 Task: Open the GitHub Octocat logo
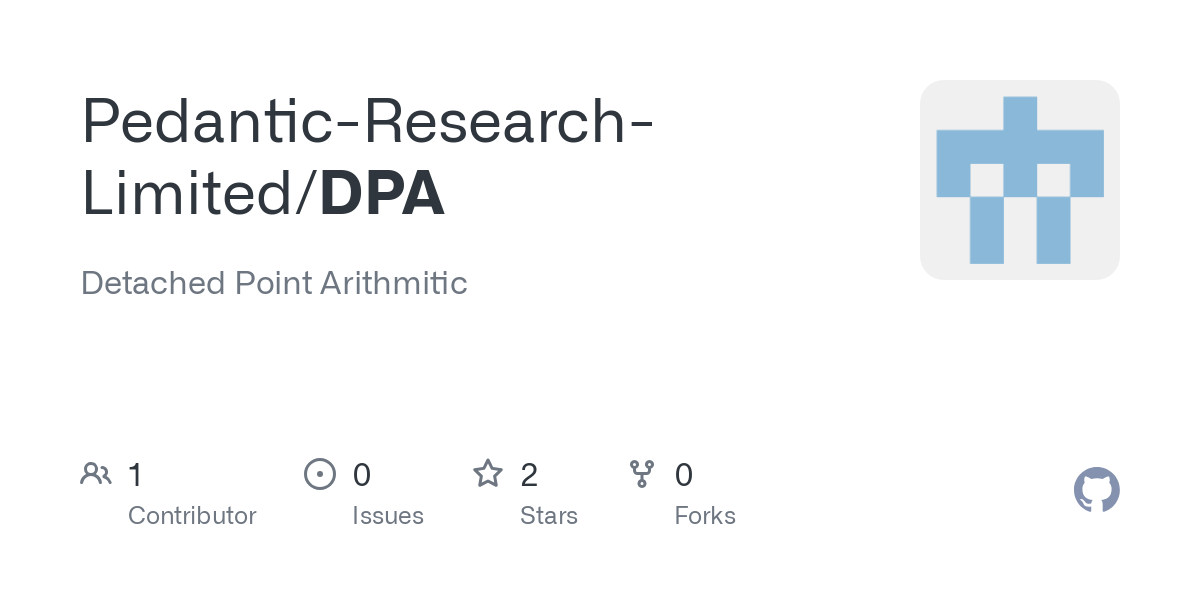pos(1097,490)
